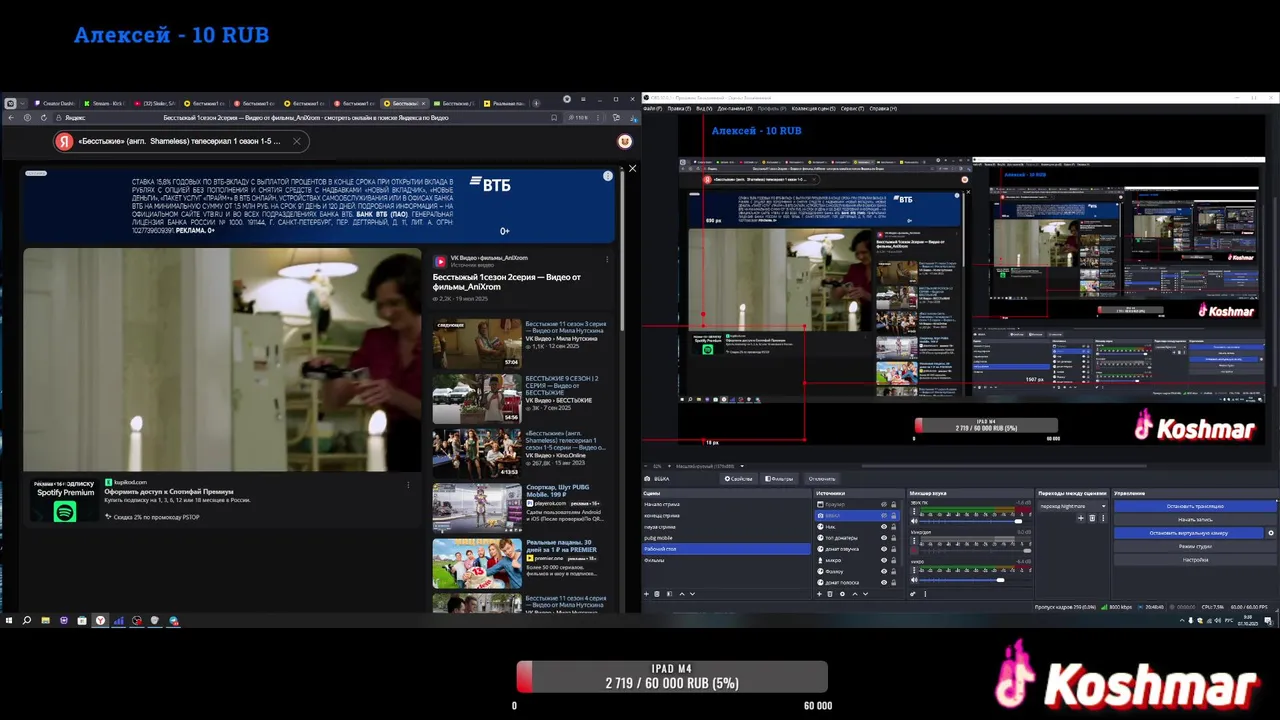Open scene filters icon in Scenes panel
The width and height of the screenshot is (1280, 720).
670,594
